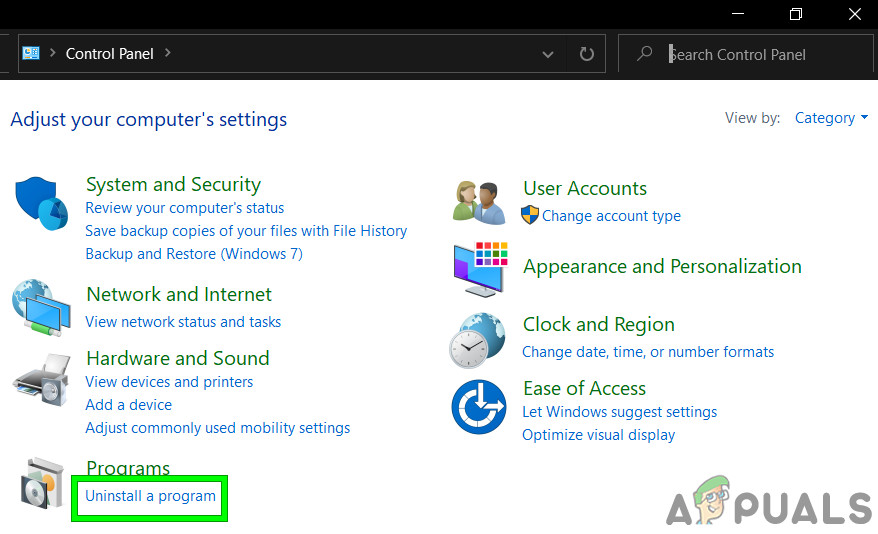This screenshot has height=534, width=878.
Task: Open Clock and Region category
Action: point(598,324)
